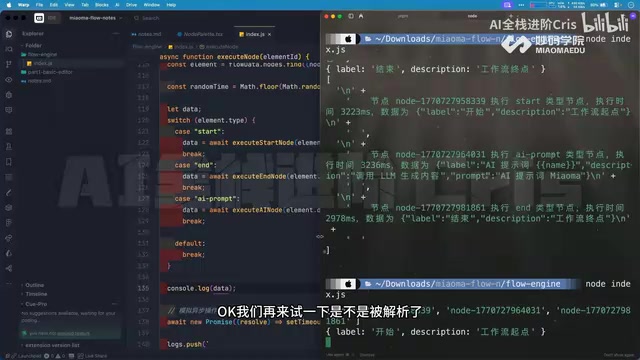The height and width of the screenshot is (360, 640).
Task: Click flow-engine in the editor breadcrumb
Action: tap(147, 47)
